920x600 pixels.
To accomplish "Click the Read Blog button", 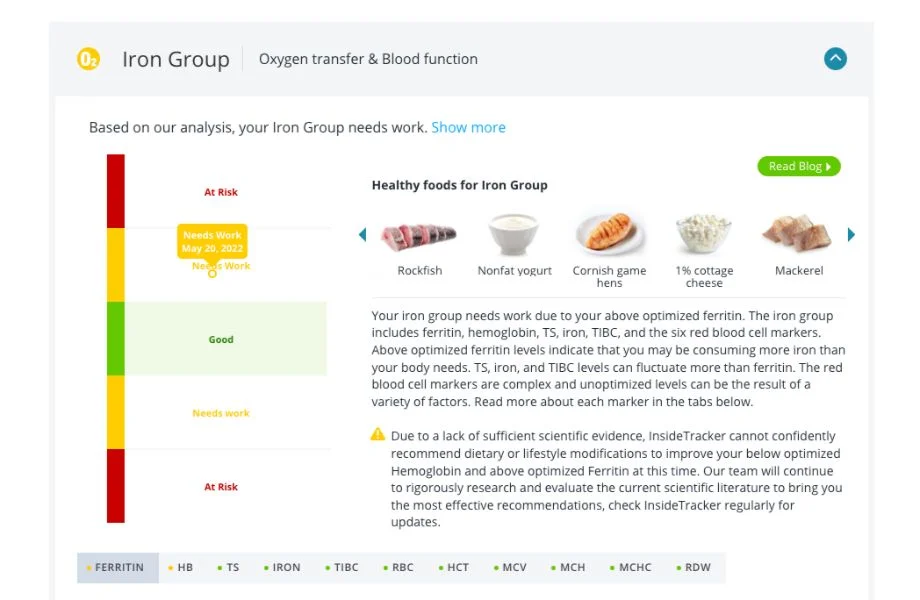I will (798, 166).
